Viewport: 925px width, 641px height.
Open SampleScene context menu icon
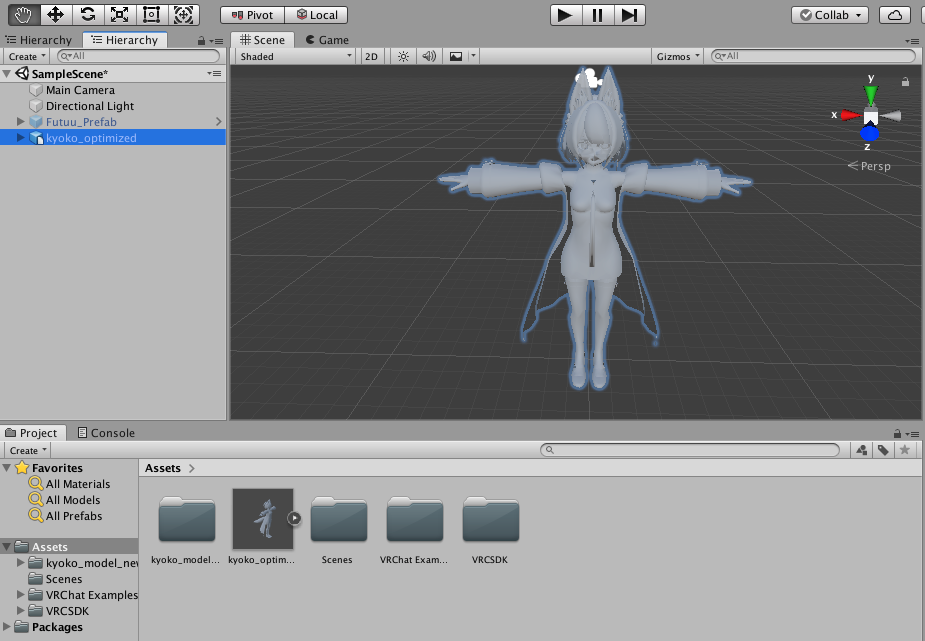click(214, 74)
